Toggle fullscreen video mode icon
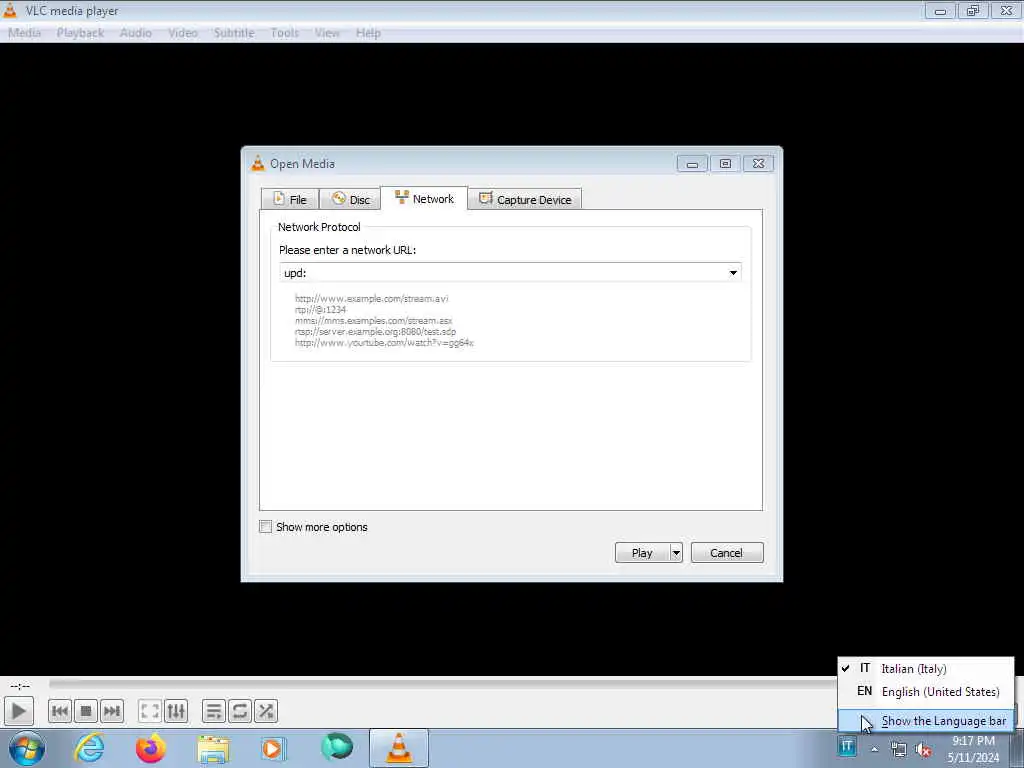The image size is (1024, 768). click(150, 711)
